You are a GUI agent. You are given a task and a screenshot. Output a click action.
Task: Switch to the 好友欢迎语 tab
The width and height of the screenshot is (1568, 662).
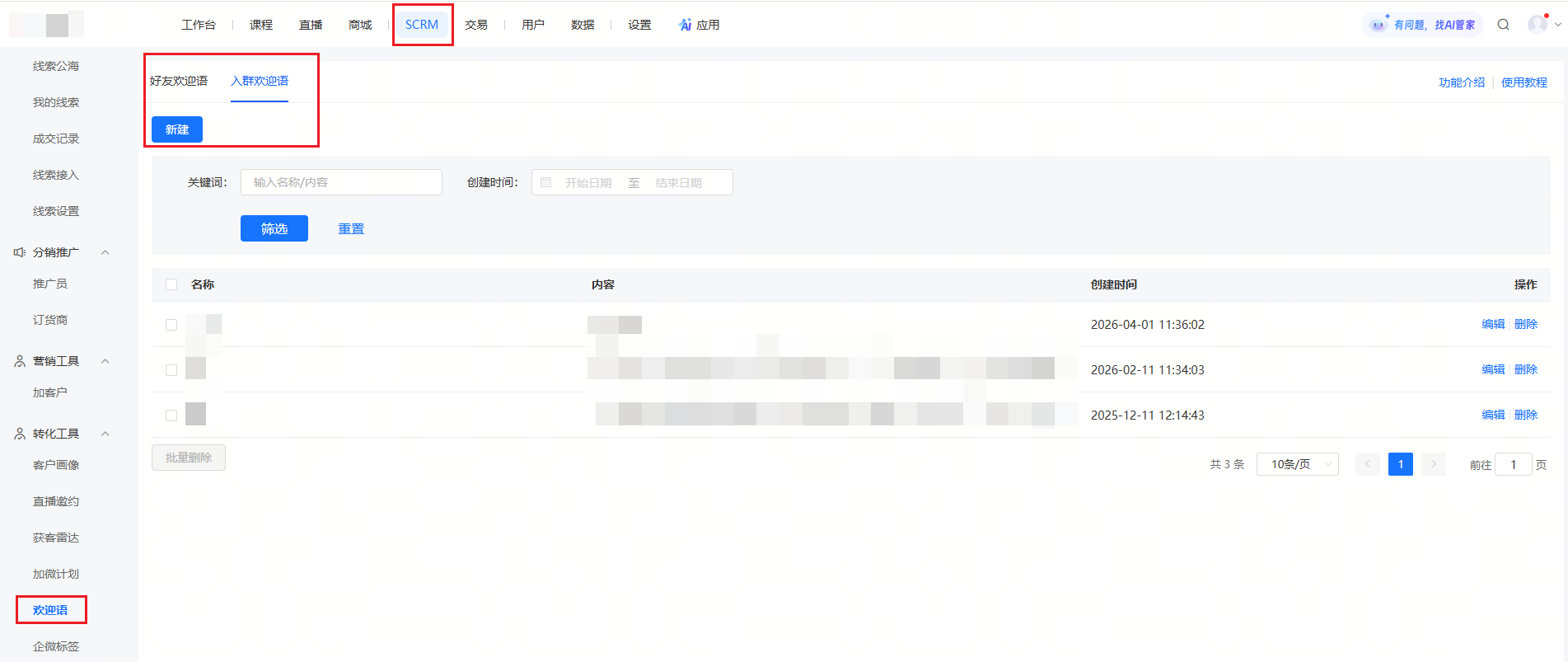coord(179,81)
